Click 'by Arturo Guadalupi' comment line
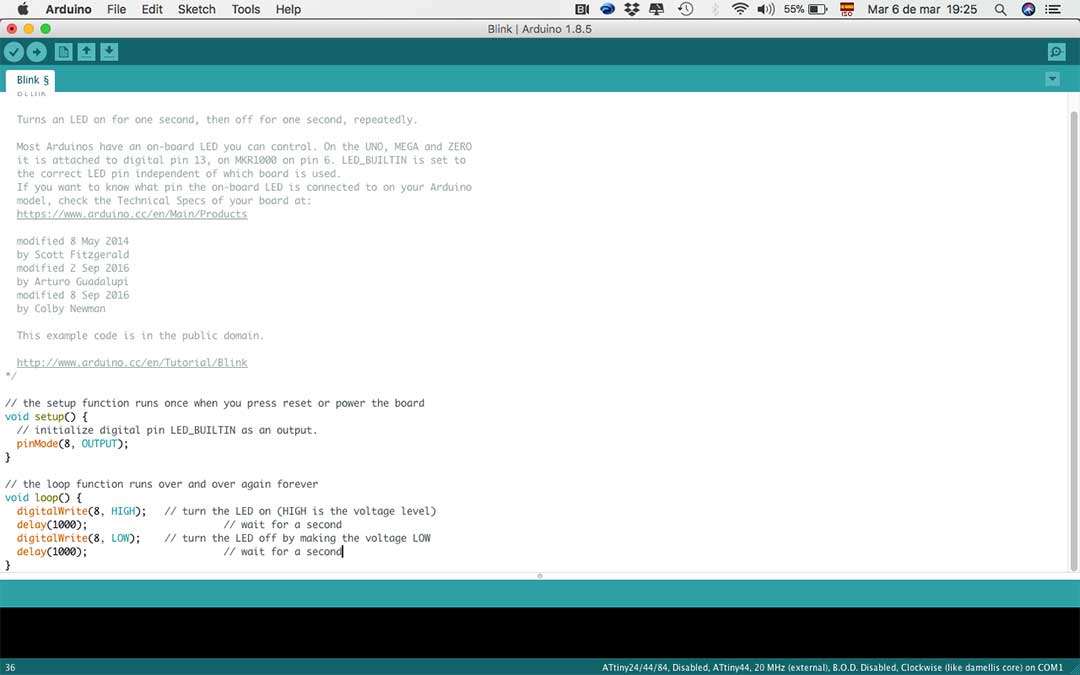 (72, 282)
